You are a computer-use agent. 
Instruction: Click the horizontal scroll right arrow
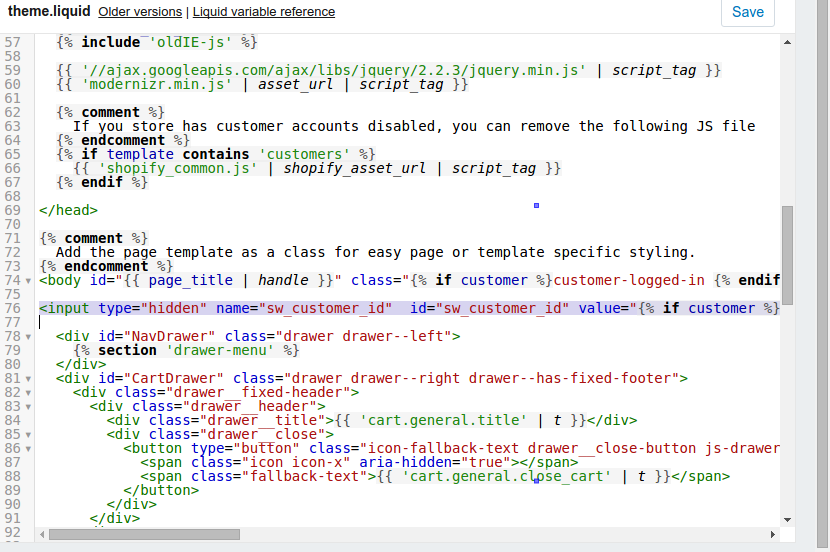click(x=773, y=535)
